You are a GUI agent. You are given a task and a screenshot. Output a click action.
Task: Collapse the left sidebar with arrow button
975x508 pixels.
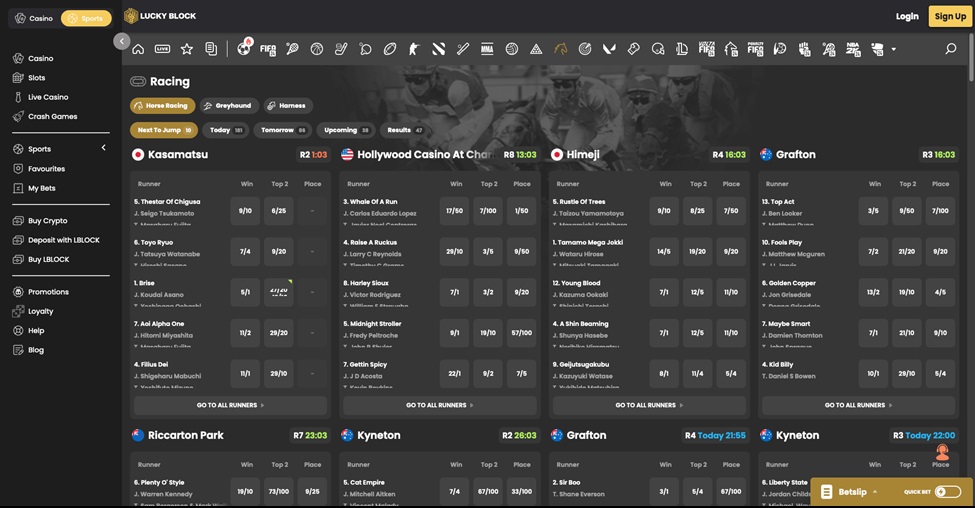coord(122,41)
